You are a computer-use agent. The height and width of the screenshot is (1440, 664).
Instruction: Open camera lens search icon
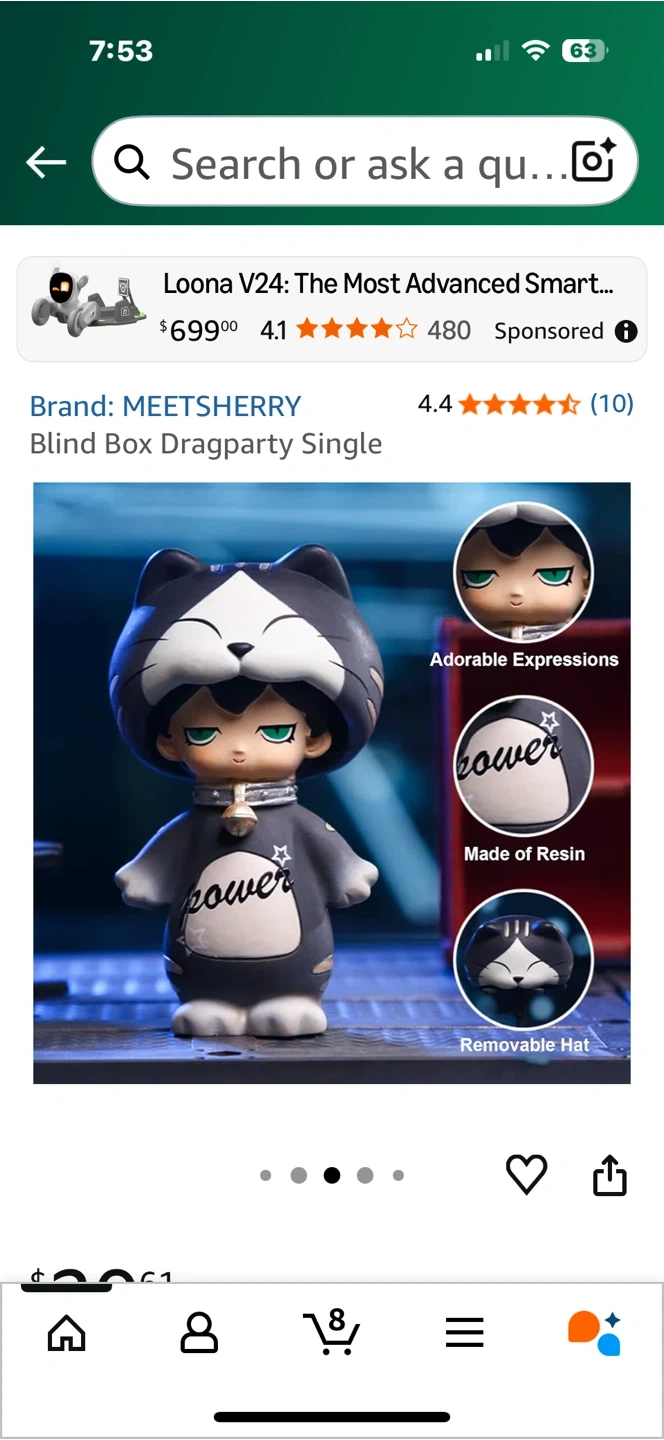point(592,161)
